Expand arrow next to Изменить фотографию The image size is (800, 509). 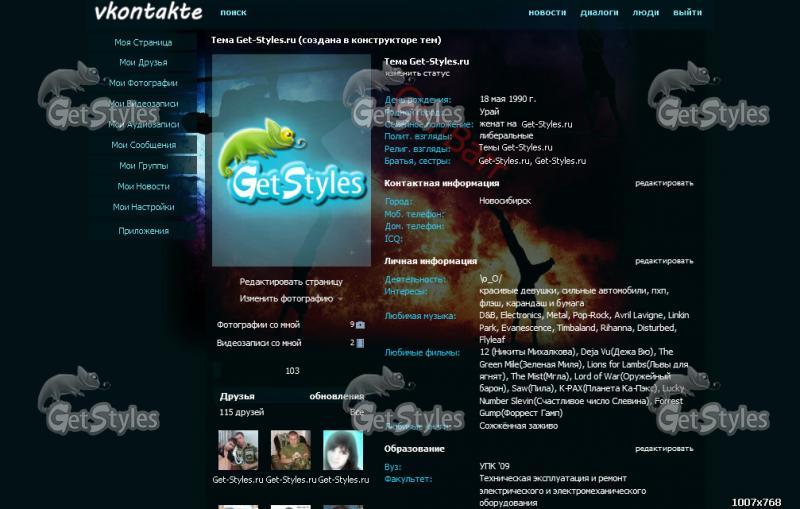[x=340, y=299]
